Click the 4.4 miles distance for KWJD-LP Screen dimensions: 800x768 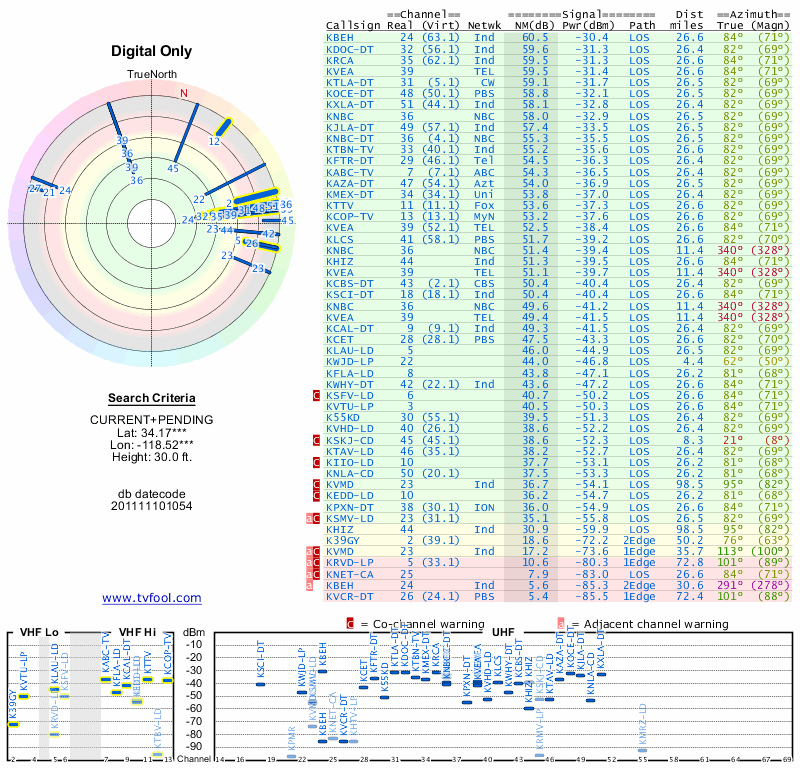[693, 362]
